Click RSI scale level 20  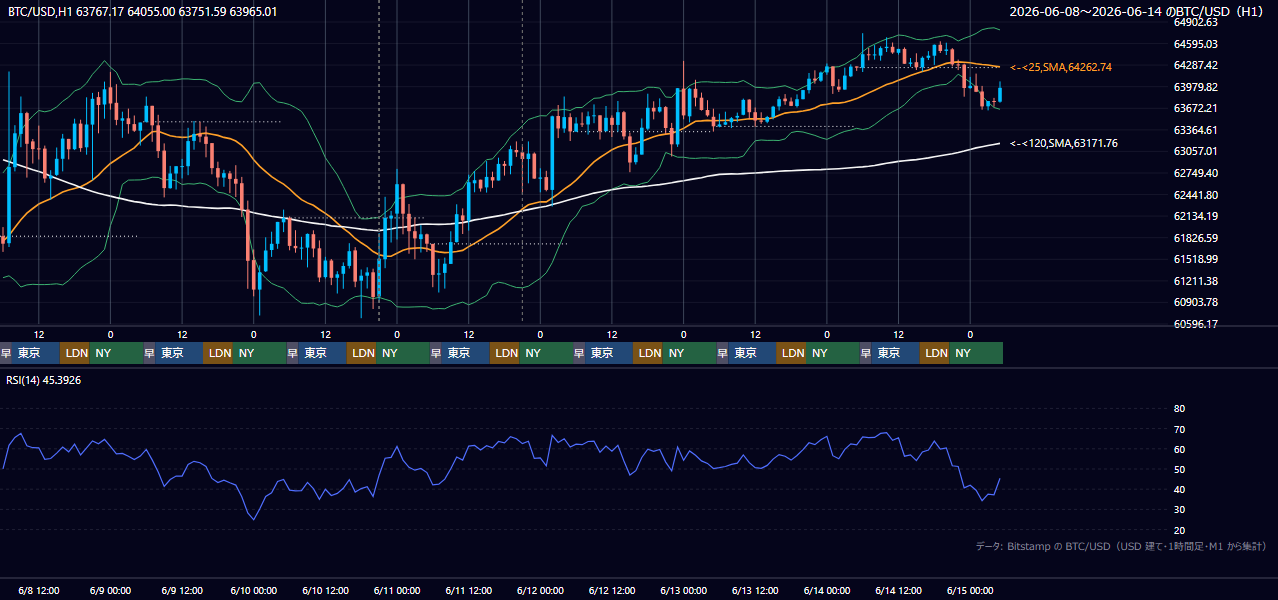click(1179, 530)
